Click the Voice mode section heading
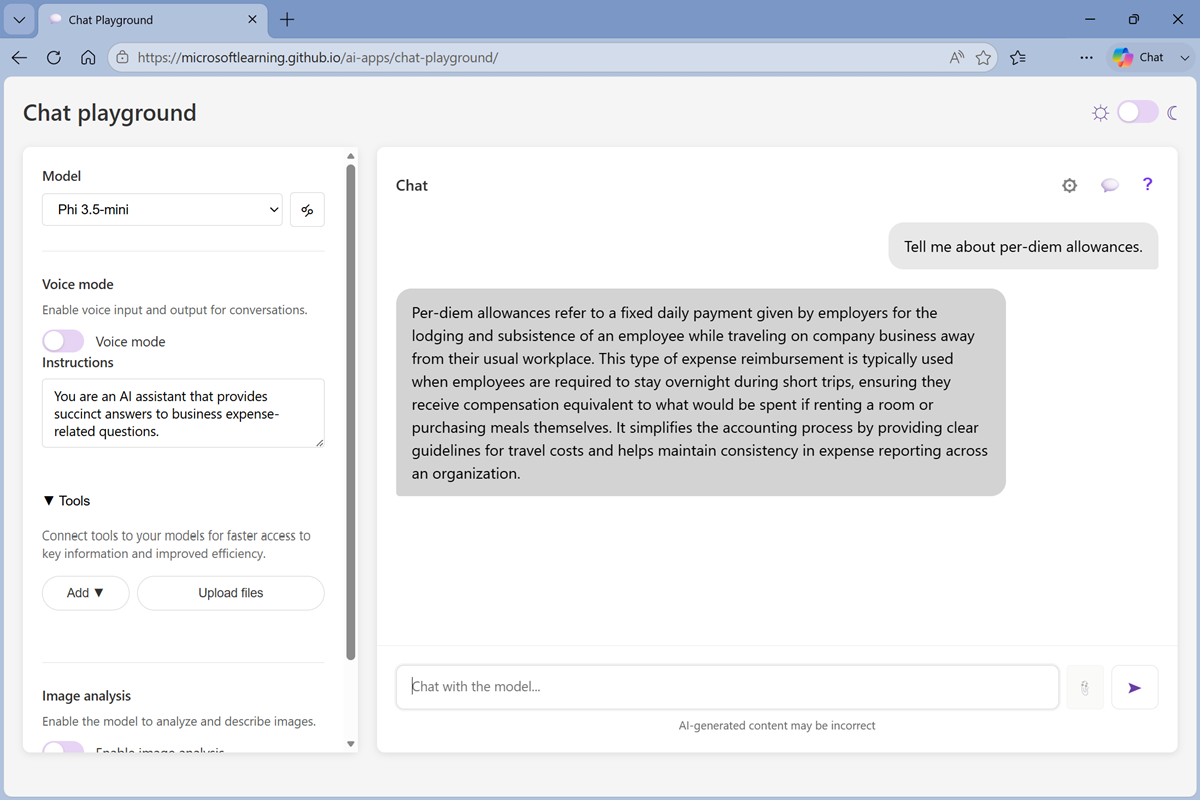The image size is (1200, 800). (78, 285)
